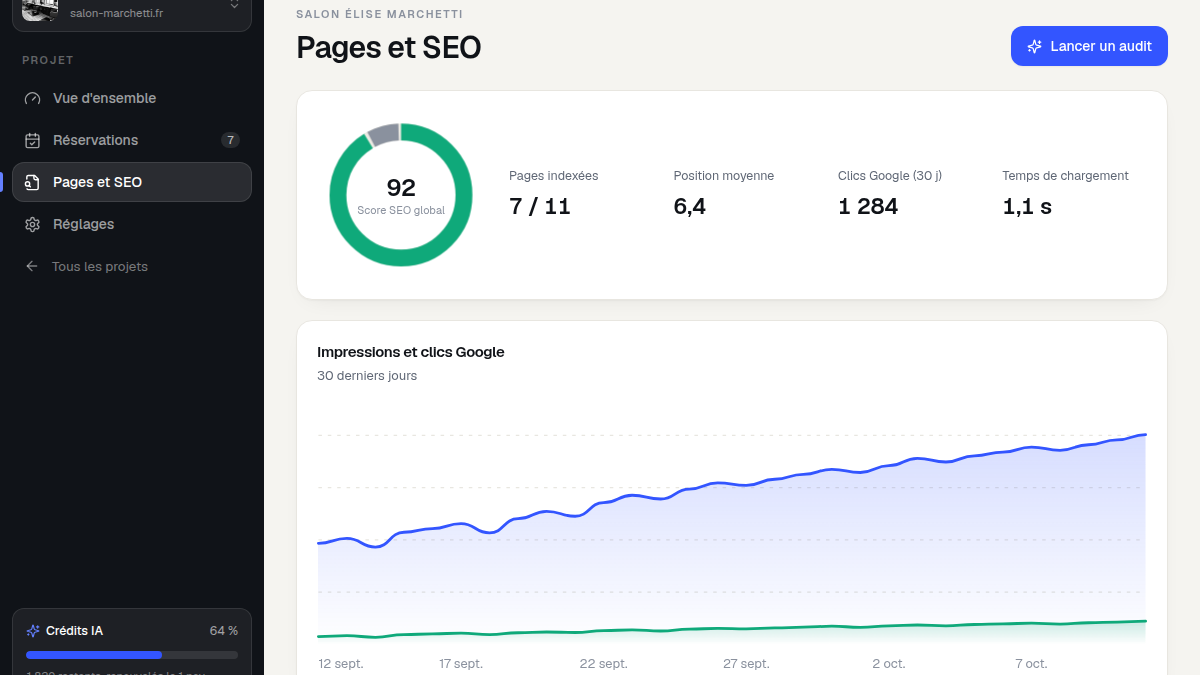This screenshot has height=675, width=1200.
Task: Return to Tous les projets
Action: tap(132, 267)
